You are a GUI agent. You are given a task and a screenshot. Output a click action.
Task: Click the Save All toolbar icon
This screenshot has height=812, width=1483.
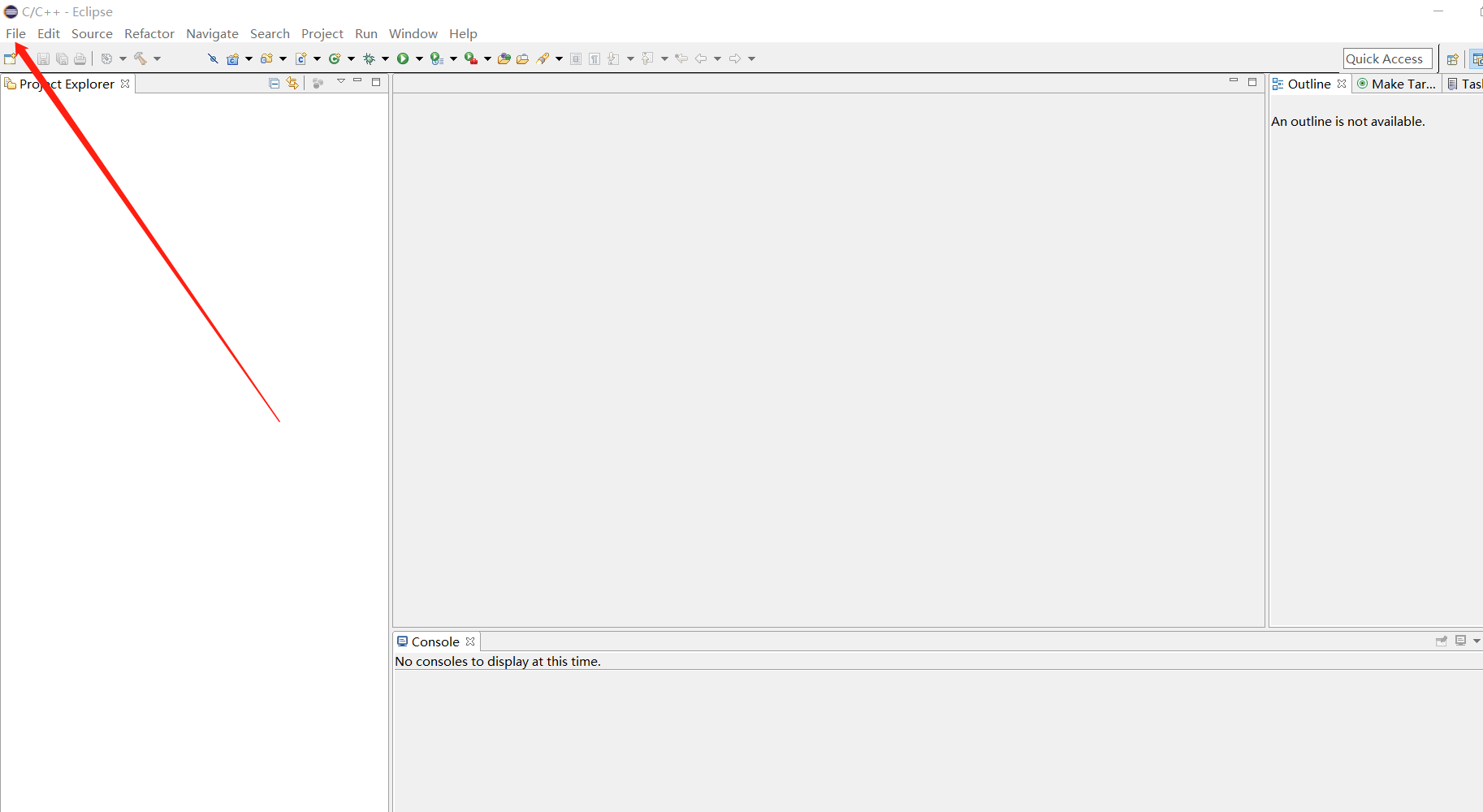tap(62, 58)
